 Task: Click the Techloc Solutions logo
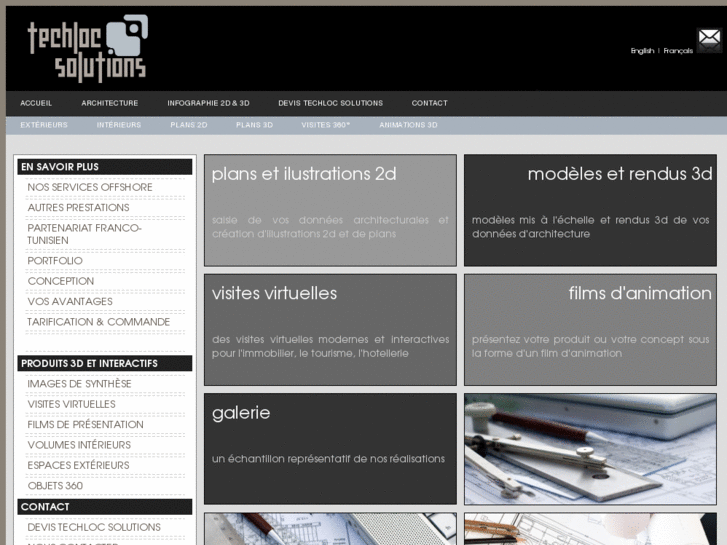[x=88, y=49]
